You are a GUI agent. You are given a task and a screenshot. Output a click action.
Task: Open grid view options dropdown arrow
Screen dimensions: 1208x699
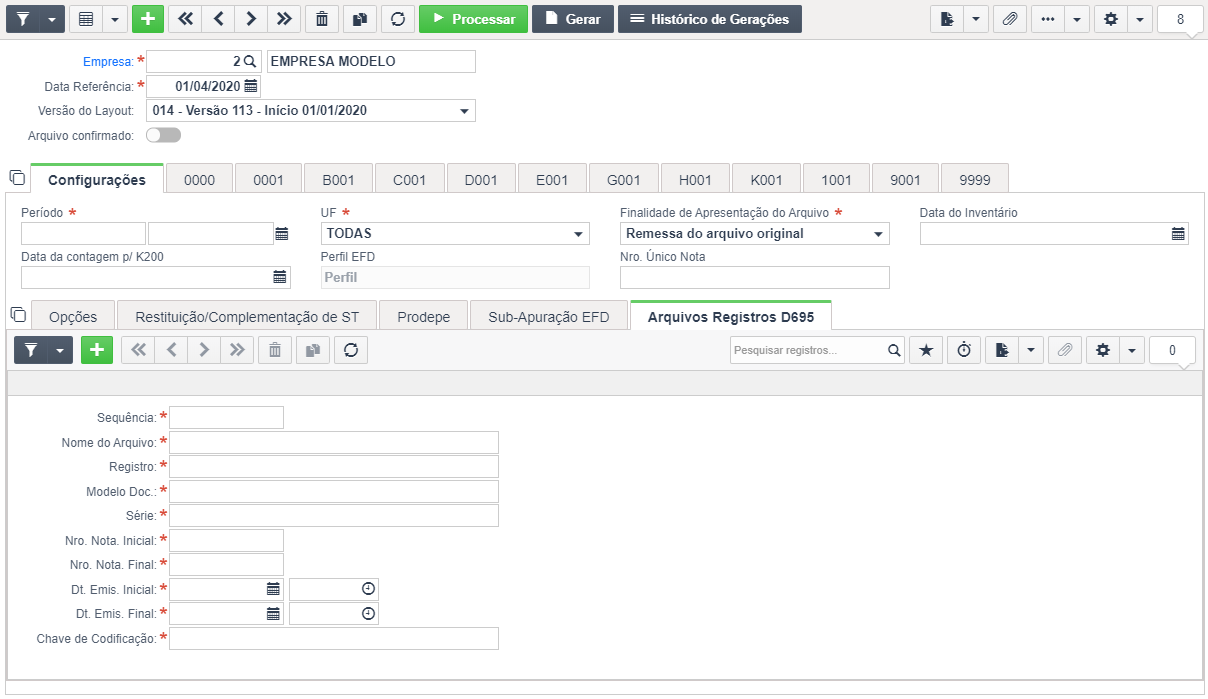point(115,19)
